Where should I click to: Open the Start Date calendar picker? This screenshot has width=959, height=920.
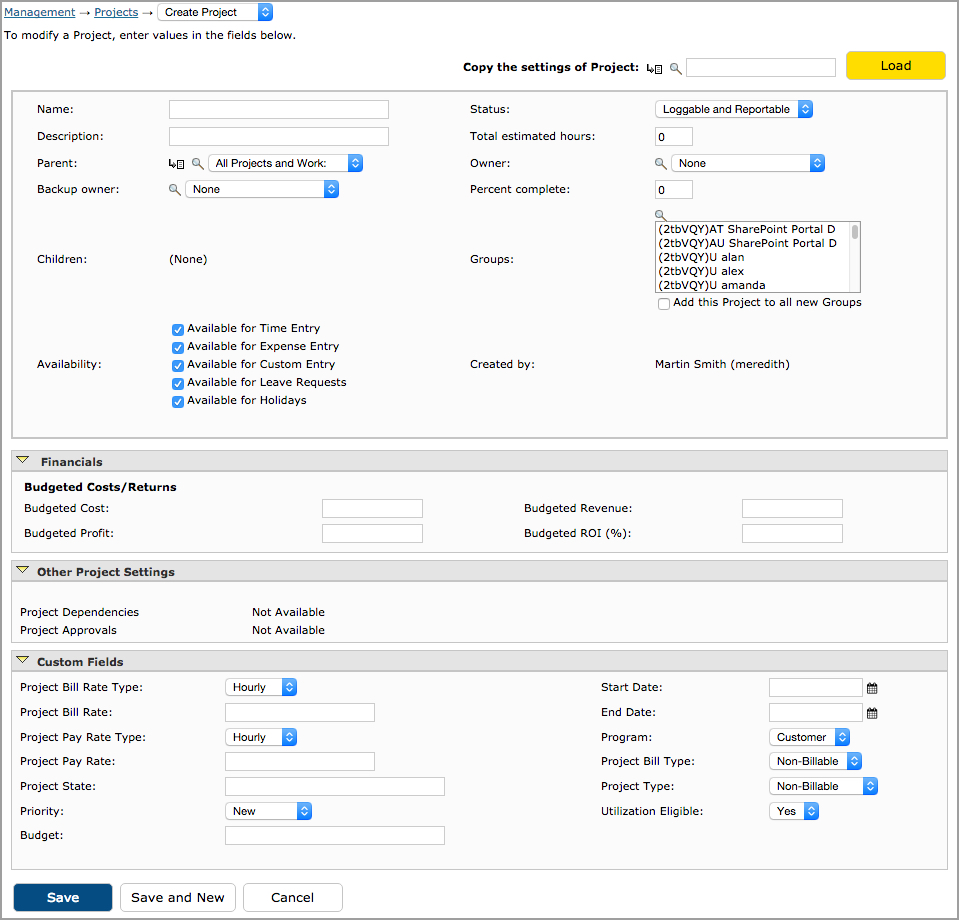pos(872,688)
